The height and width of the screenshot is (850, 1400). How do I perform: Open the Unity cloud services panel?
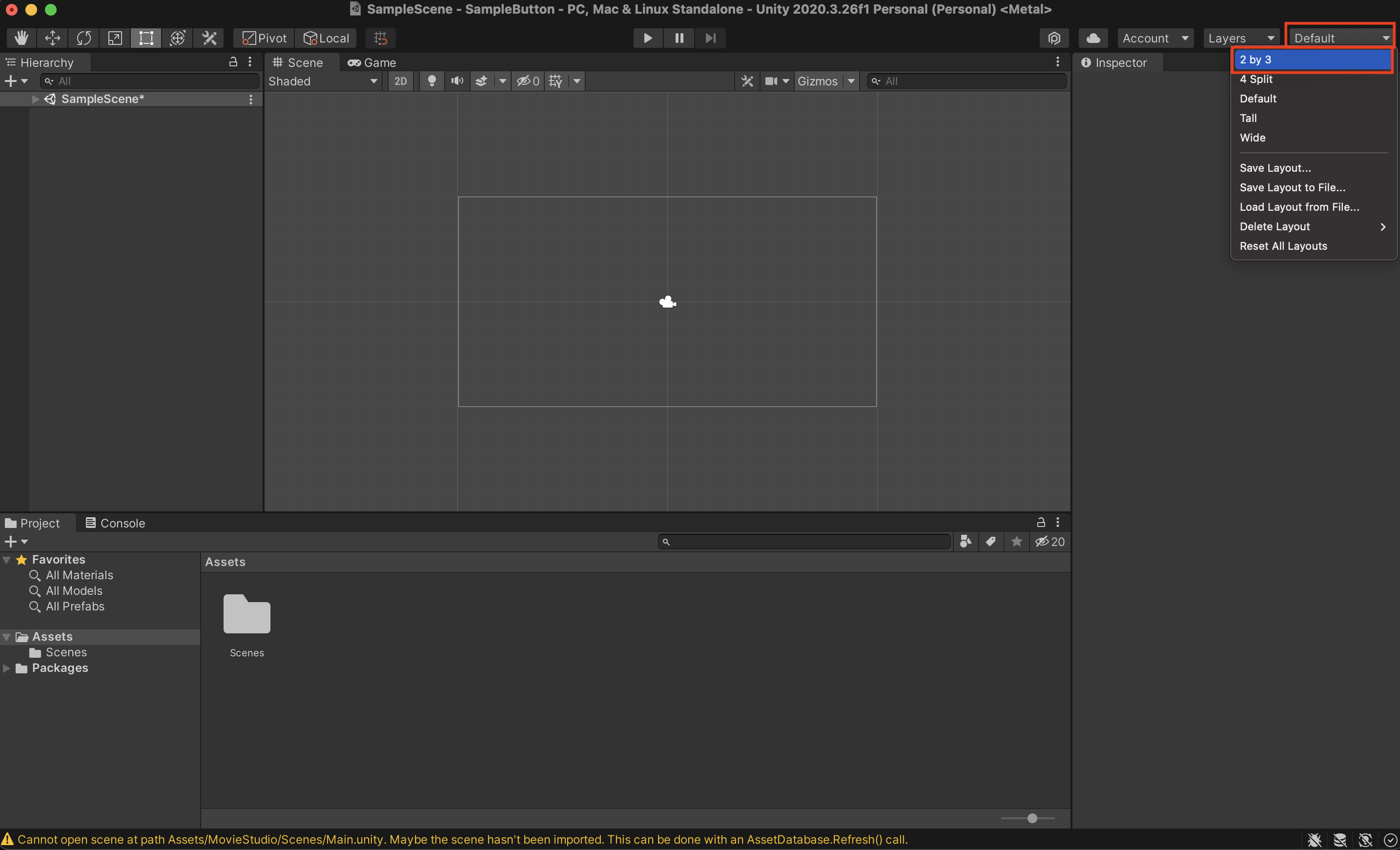tap(1092, 38)
